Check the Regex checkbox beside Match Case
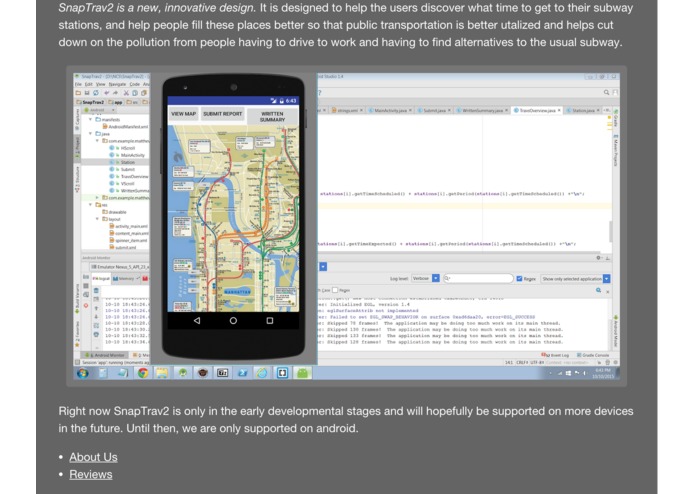Viewport: 695px width, 494px height. [335, 290]
